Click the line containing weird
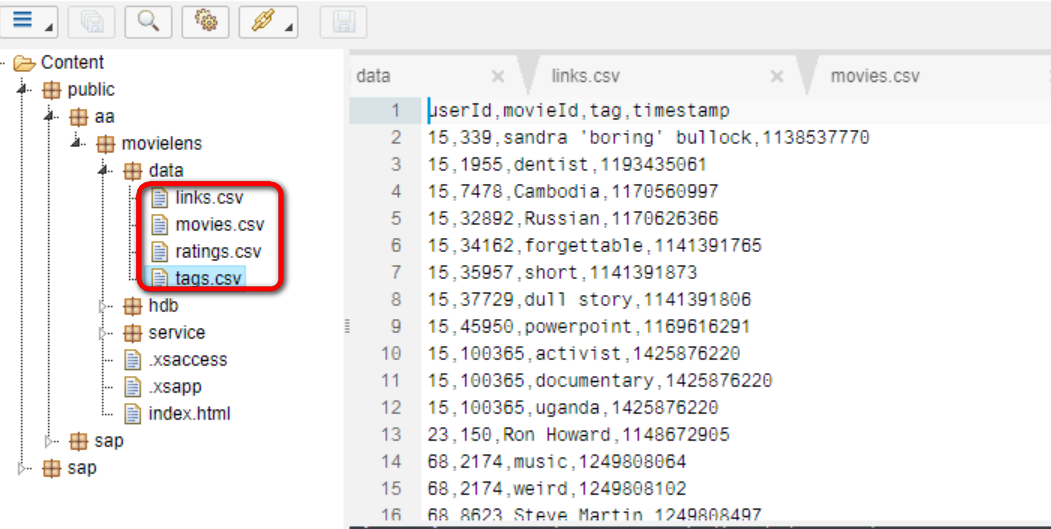Viewport: 1051px width, 529px height. tap(557, 489)
